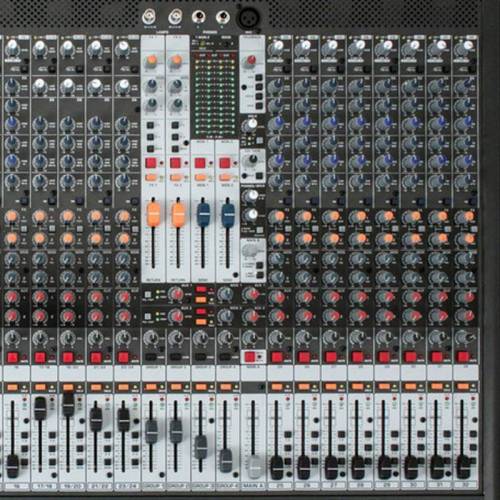The height and width of the screenshot is (500, 500).
Task: Toggle the red MAIN A mute button
Action: [250, 357]
